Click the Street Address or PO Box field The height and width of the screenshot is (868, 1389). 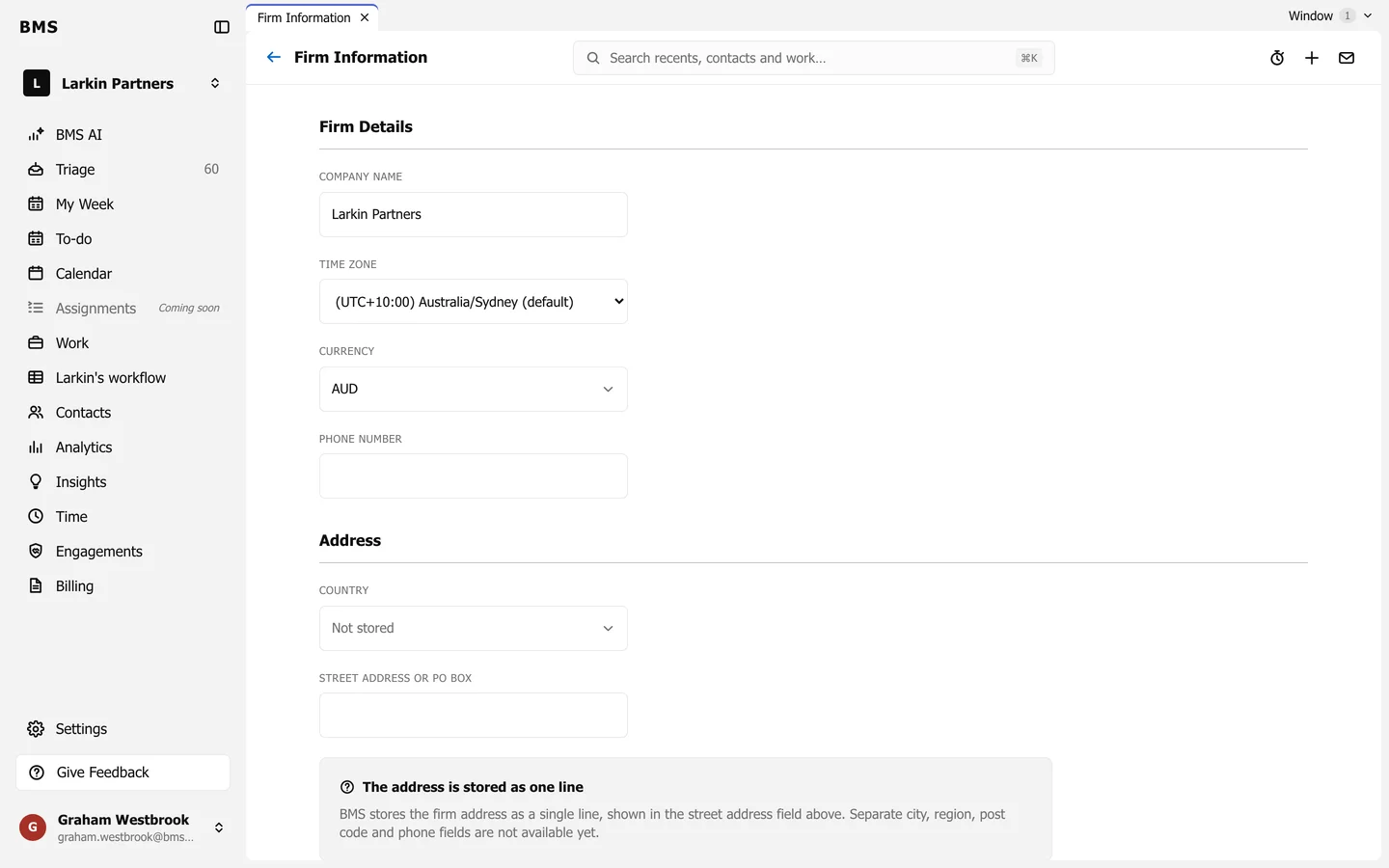tap(474, 716)
